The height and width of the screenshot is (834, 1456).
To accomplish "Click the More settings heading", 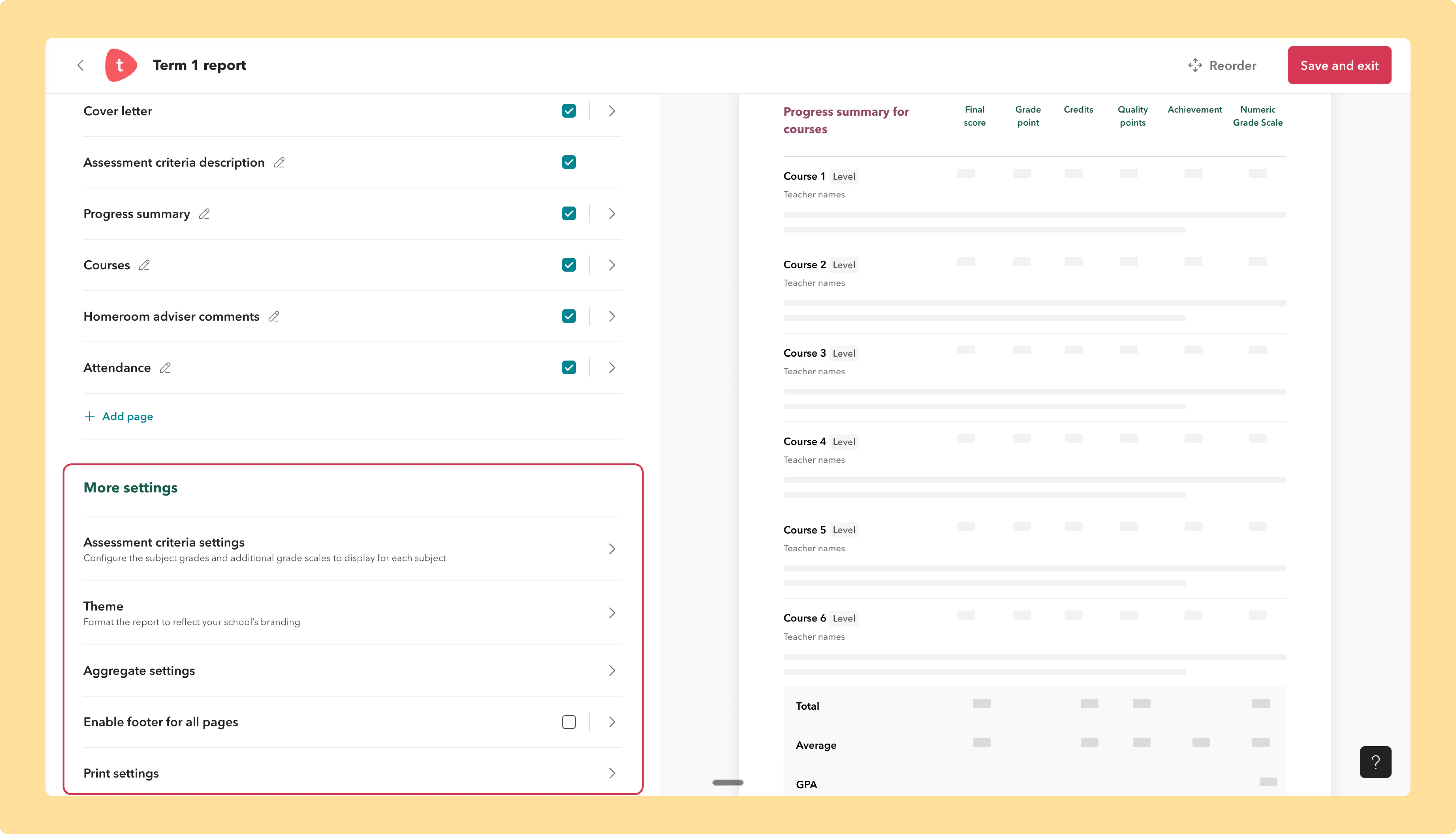I will click(131, 488).
